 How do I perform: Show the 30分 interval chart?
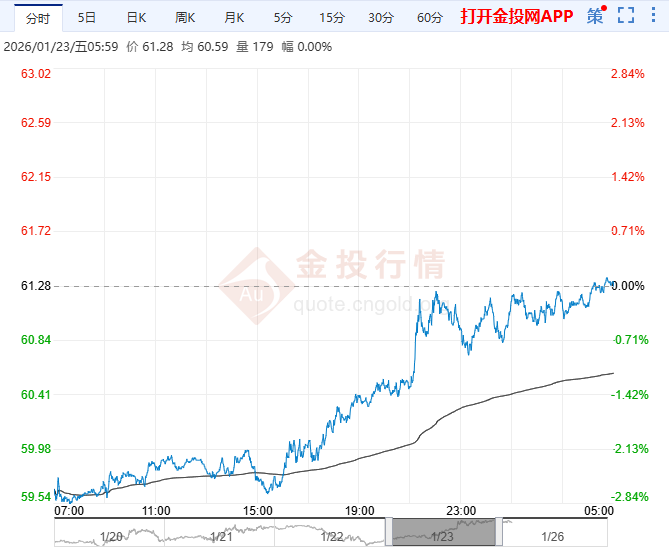[381, 18]
